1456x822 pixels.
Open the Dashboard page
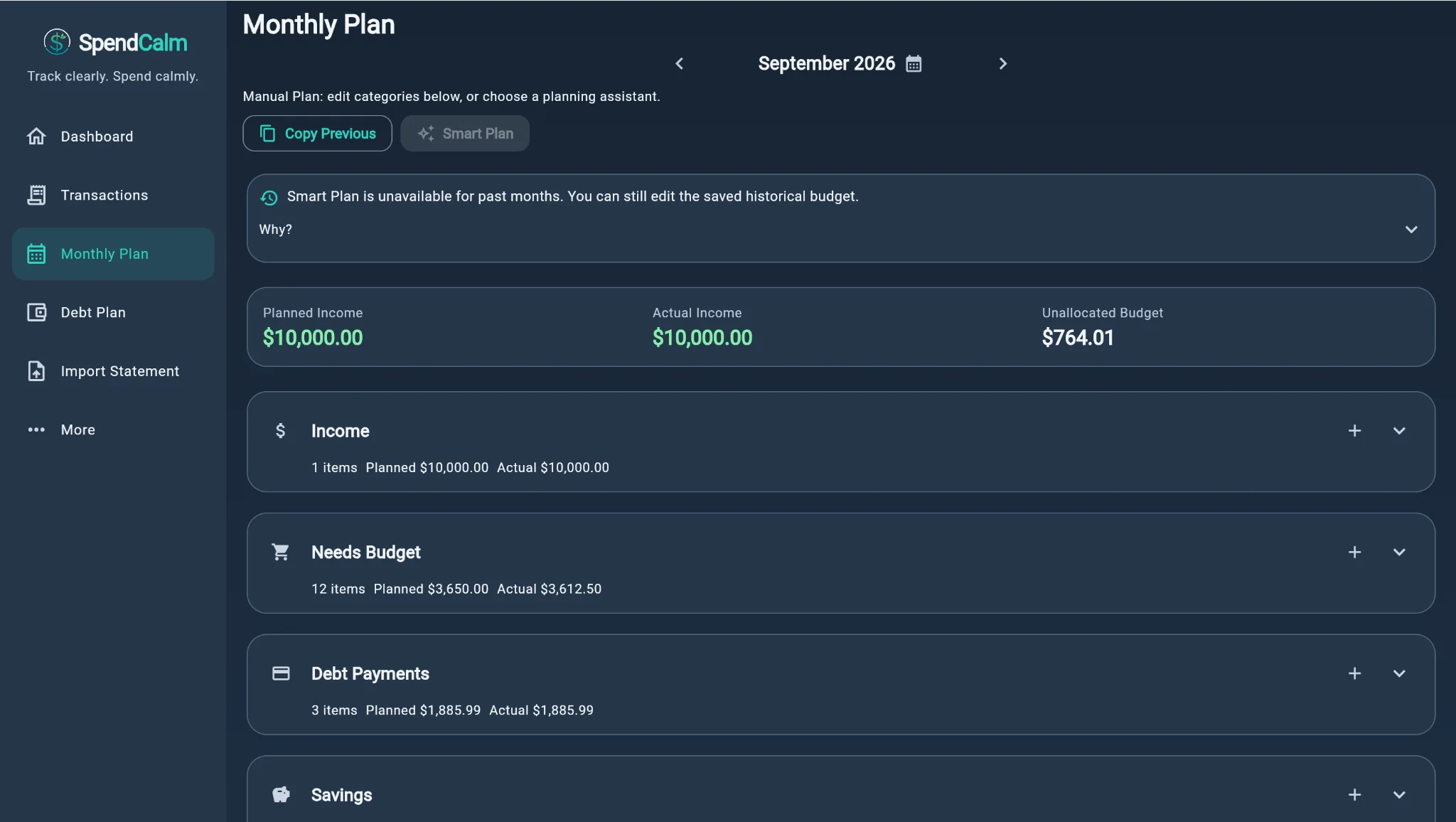[x=113, y=136]
